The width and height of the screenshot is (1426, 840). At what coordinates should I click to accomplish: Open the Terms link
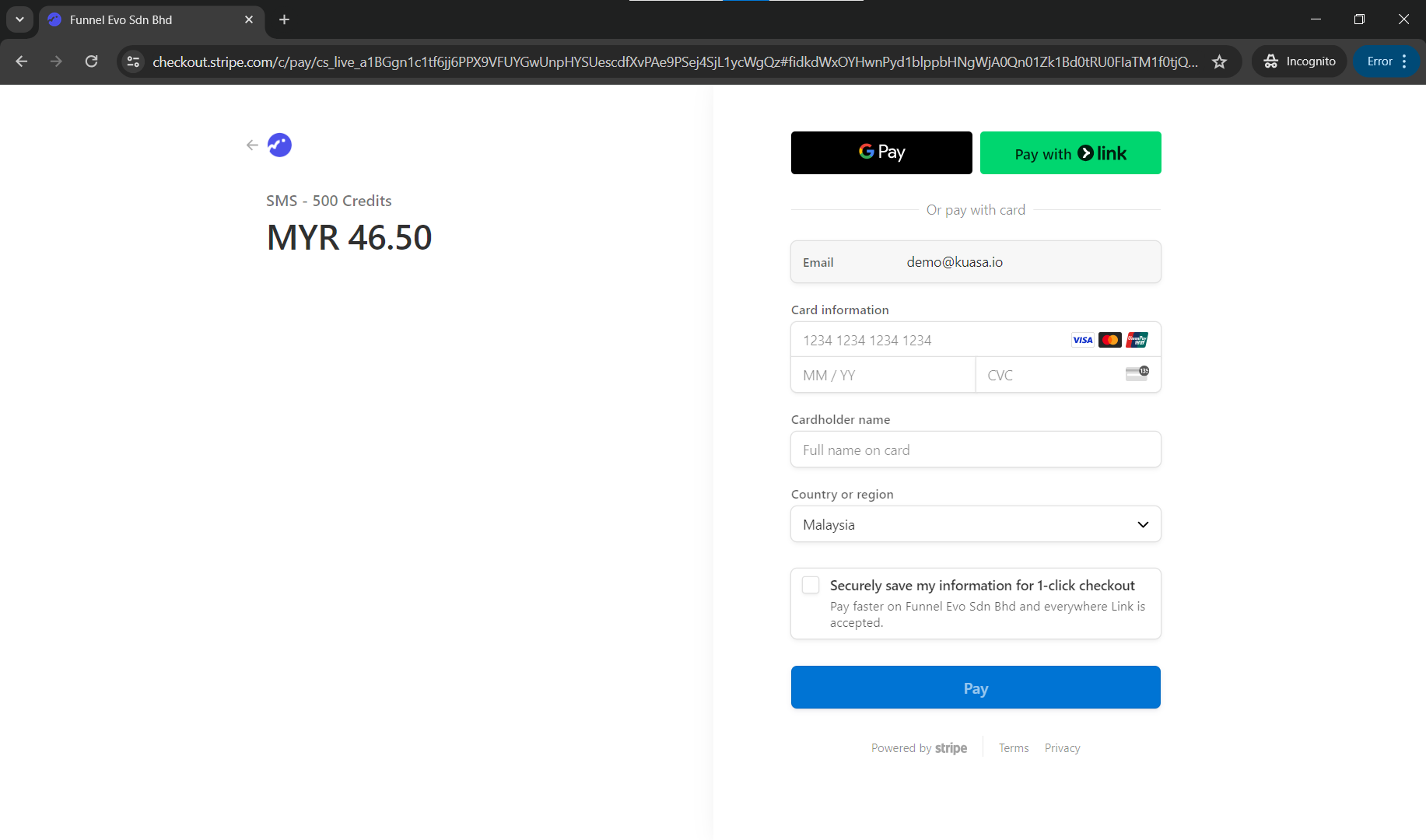coord(1014,747)
